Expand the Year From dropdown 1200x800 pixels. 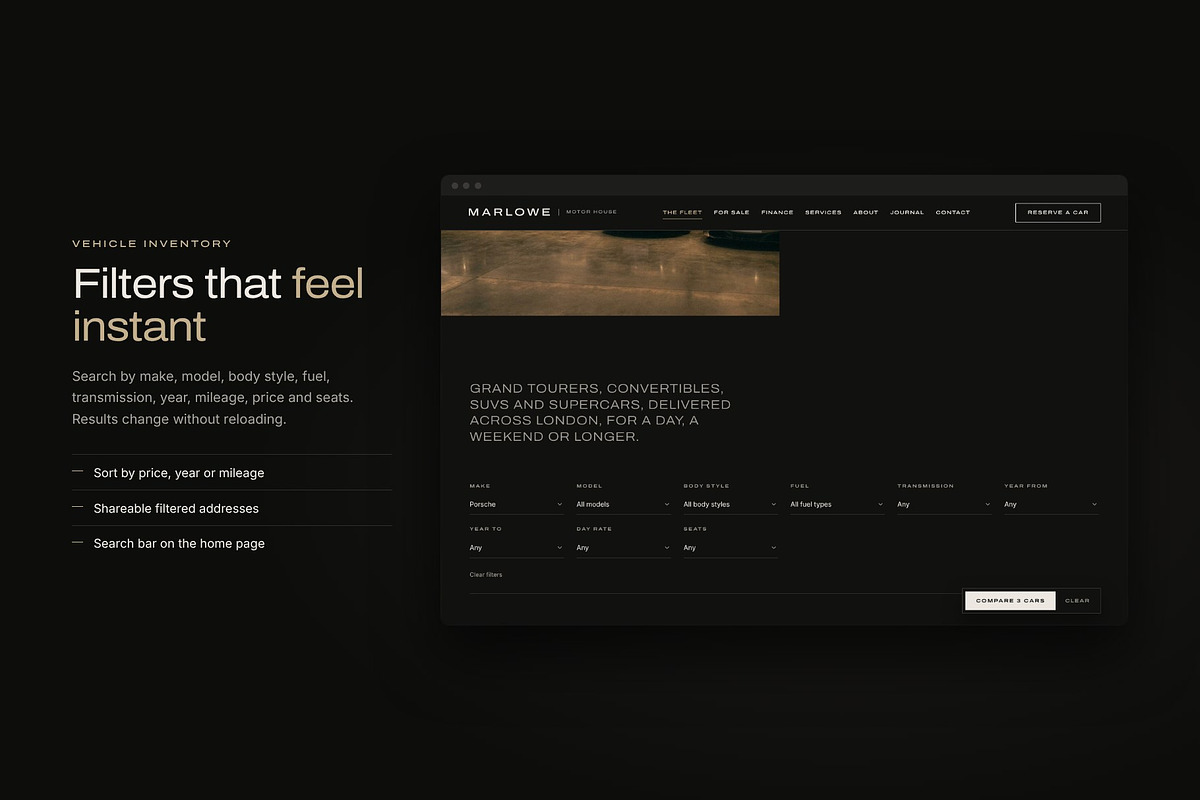pyautogui.click(x=1052, y=505)
